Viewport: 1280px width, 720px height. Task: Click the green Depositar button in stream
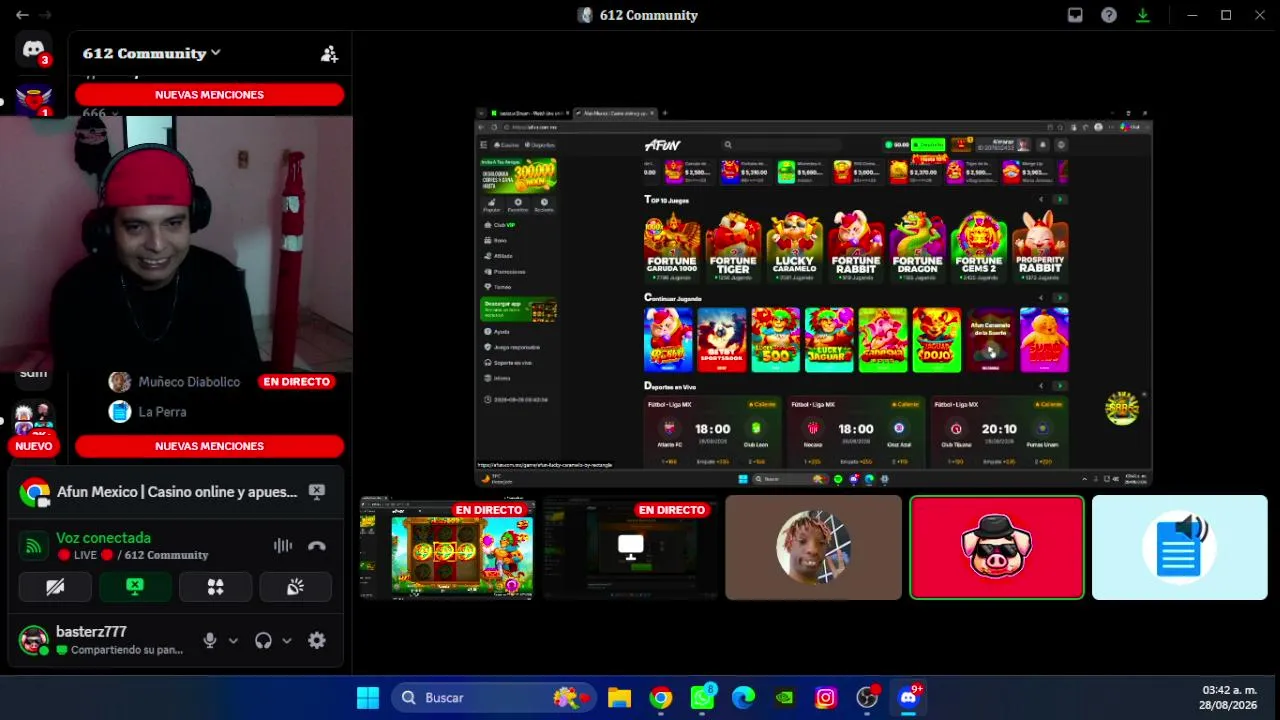928,145
